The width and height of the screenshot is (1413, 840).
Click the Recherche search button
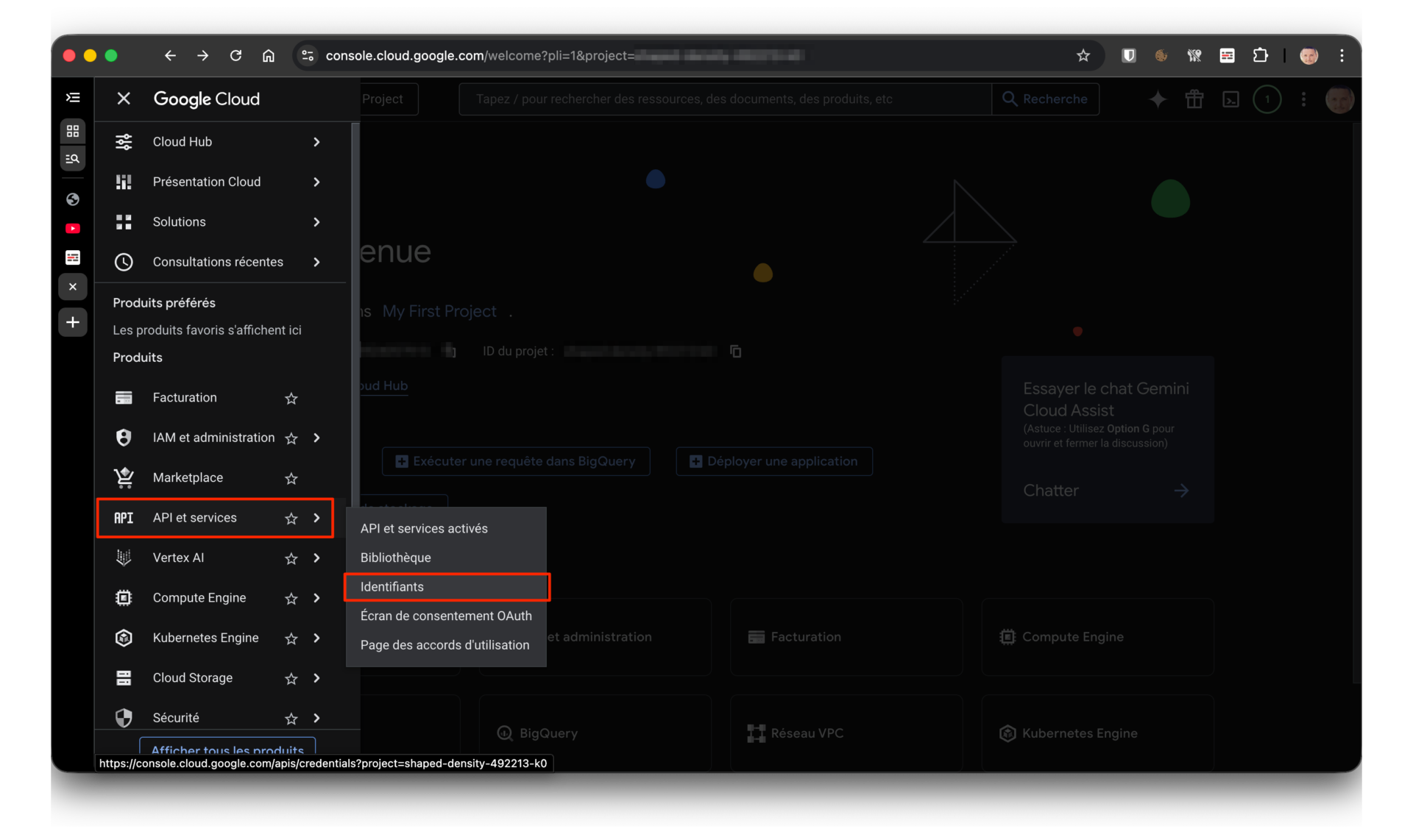click(1046, 99)
